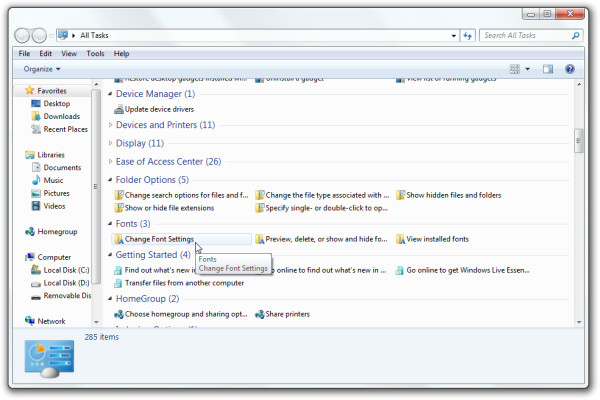Image resolution: width=600 pixels, height=400 pixels.
Task: Collapse the Getting Started group
Action: [110, 255]
